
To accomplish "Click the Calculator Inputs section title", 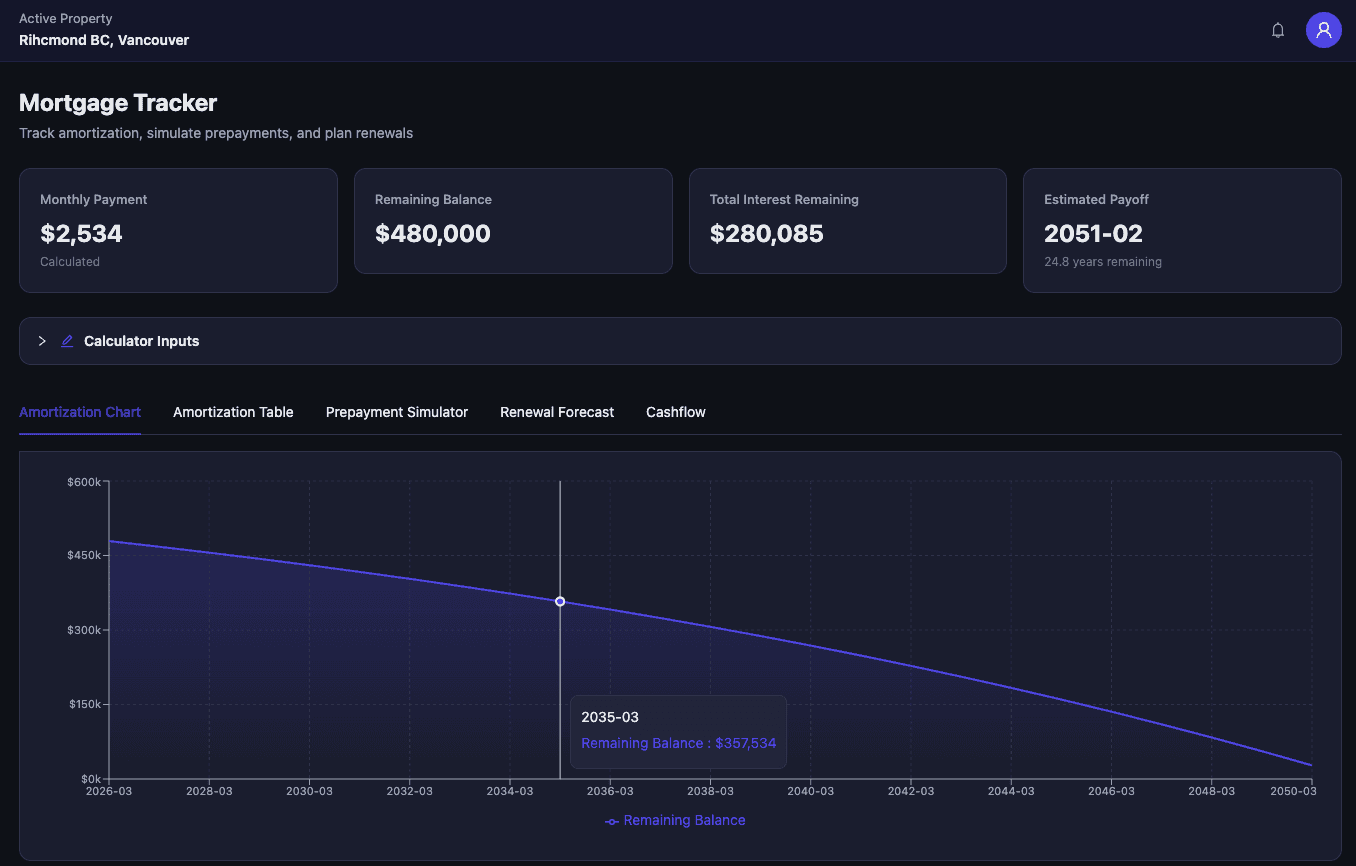I will [x=141, y=341].
